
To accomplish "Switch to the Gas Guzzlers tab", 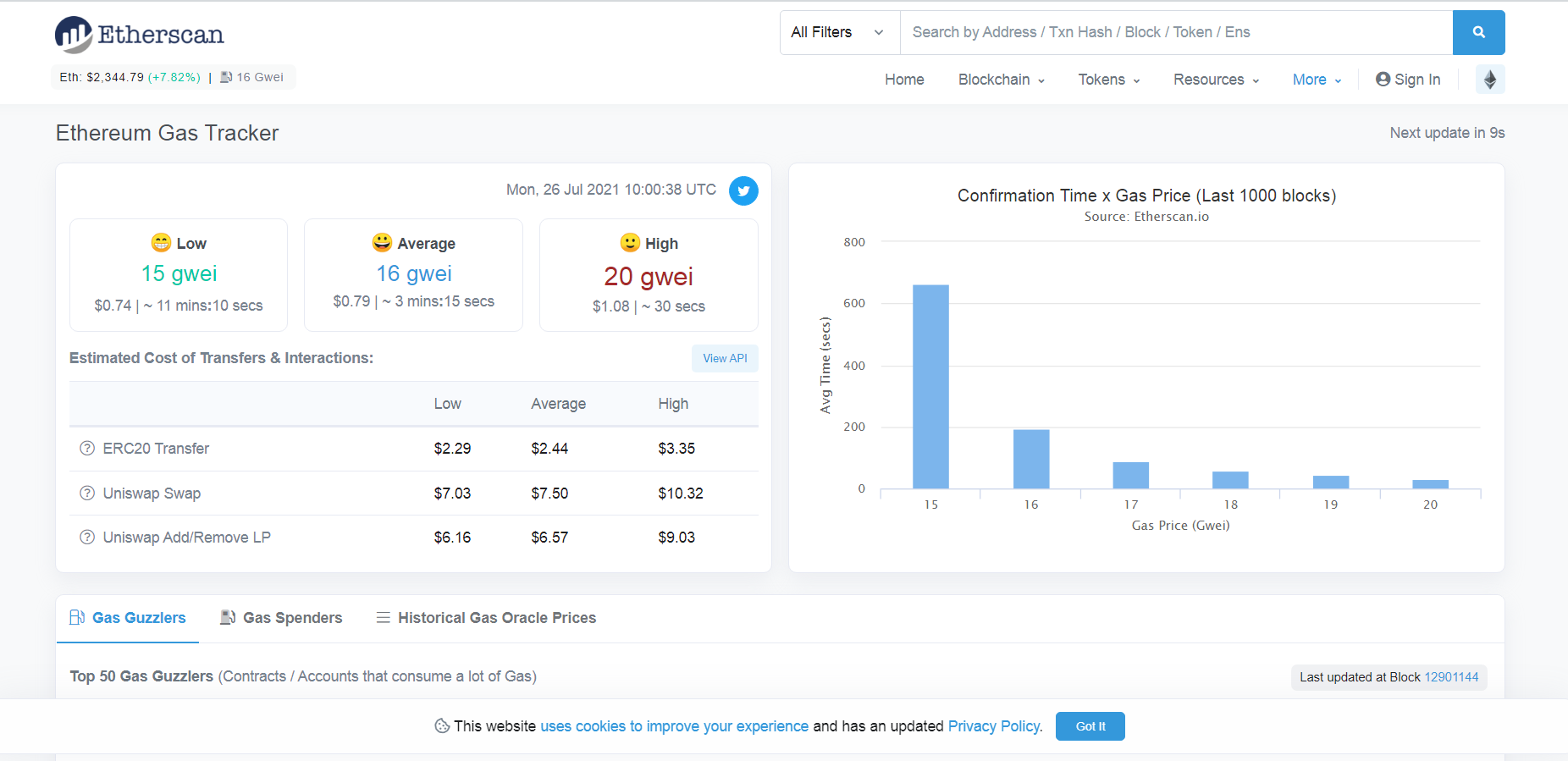I will pos(128,618).
